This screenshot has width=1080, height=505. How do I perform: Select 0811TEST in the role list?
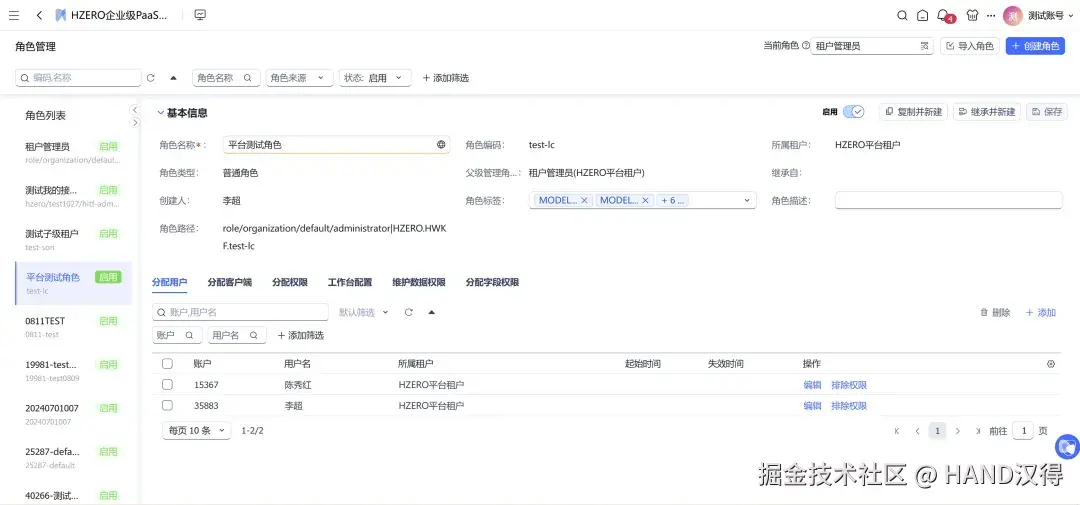click(x=74, y=327)
